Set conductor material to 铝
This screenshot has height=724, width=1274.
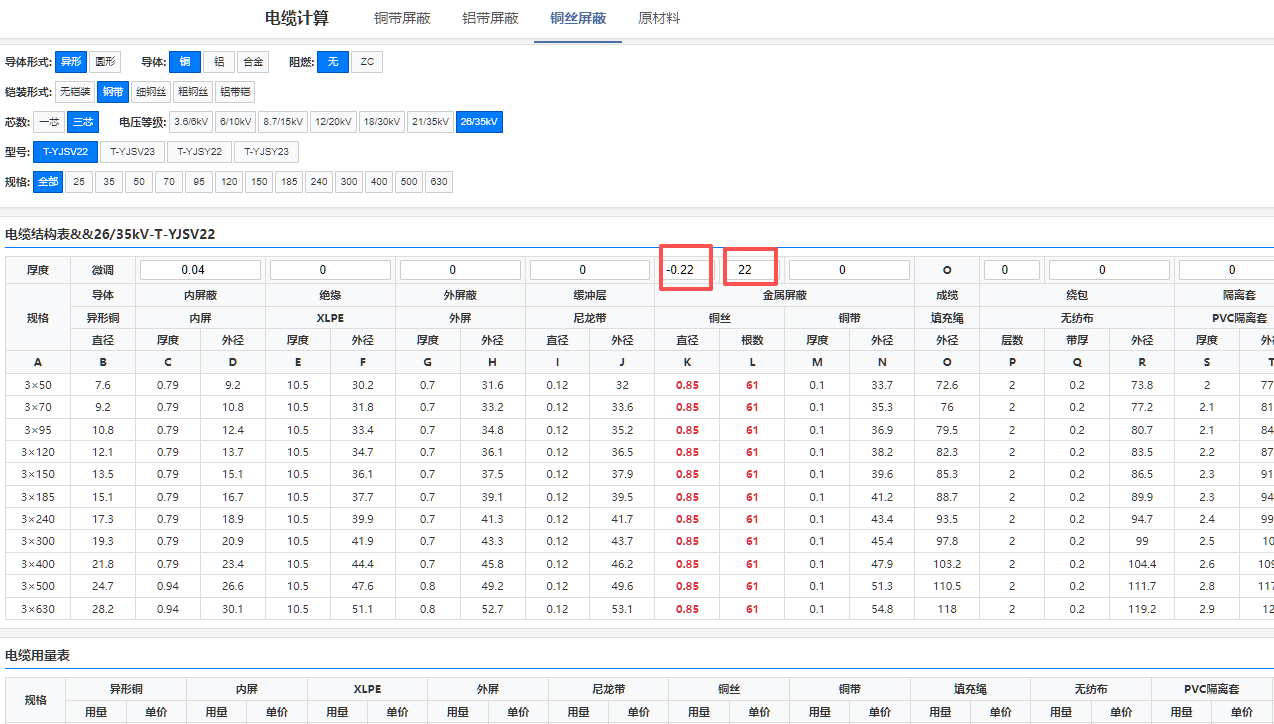(219, 62)
